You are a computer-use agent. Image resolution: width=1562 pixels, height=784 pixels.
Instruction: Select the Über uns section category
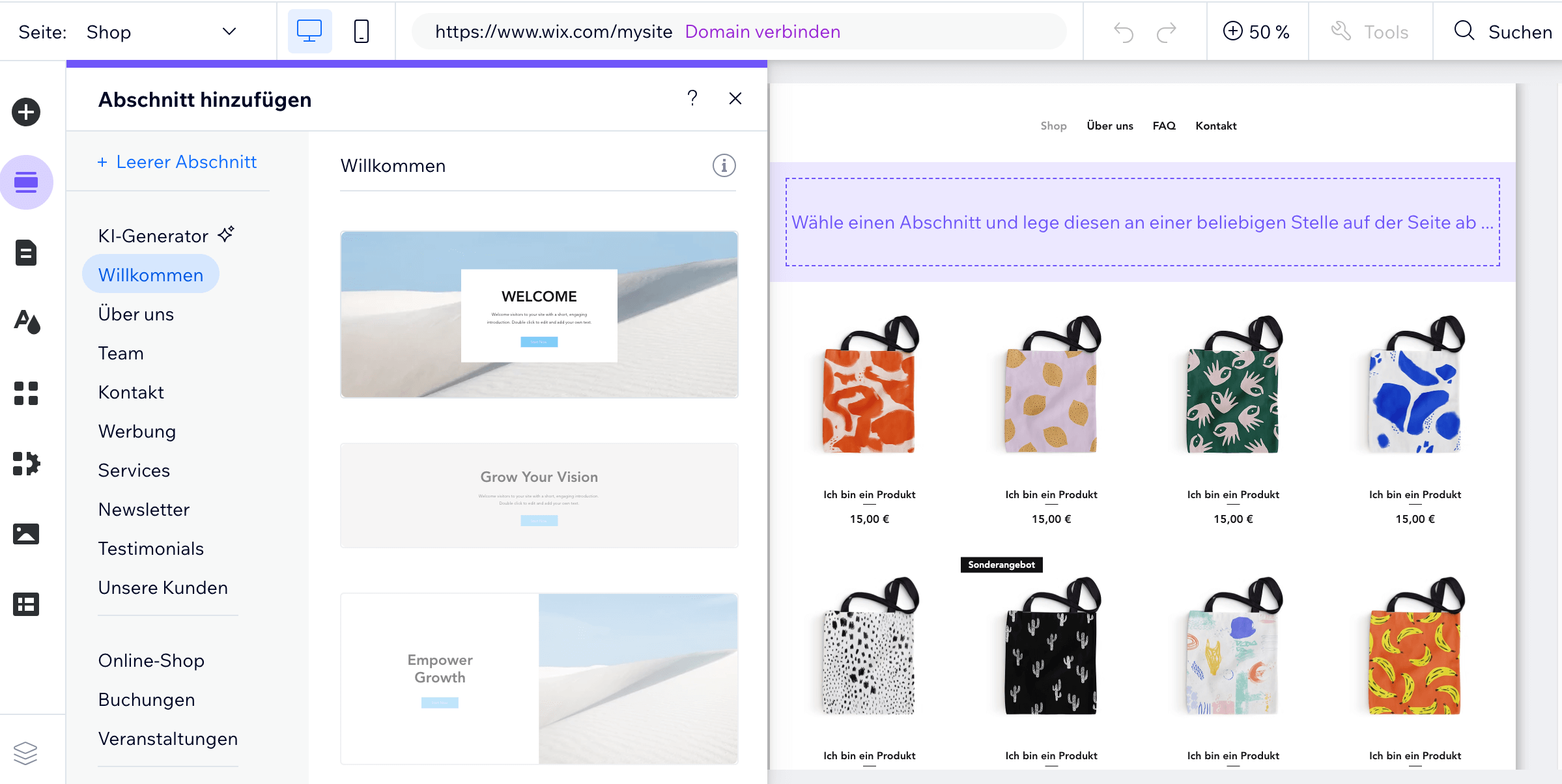[135, 314]
